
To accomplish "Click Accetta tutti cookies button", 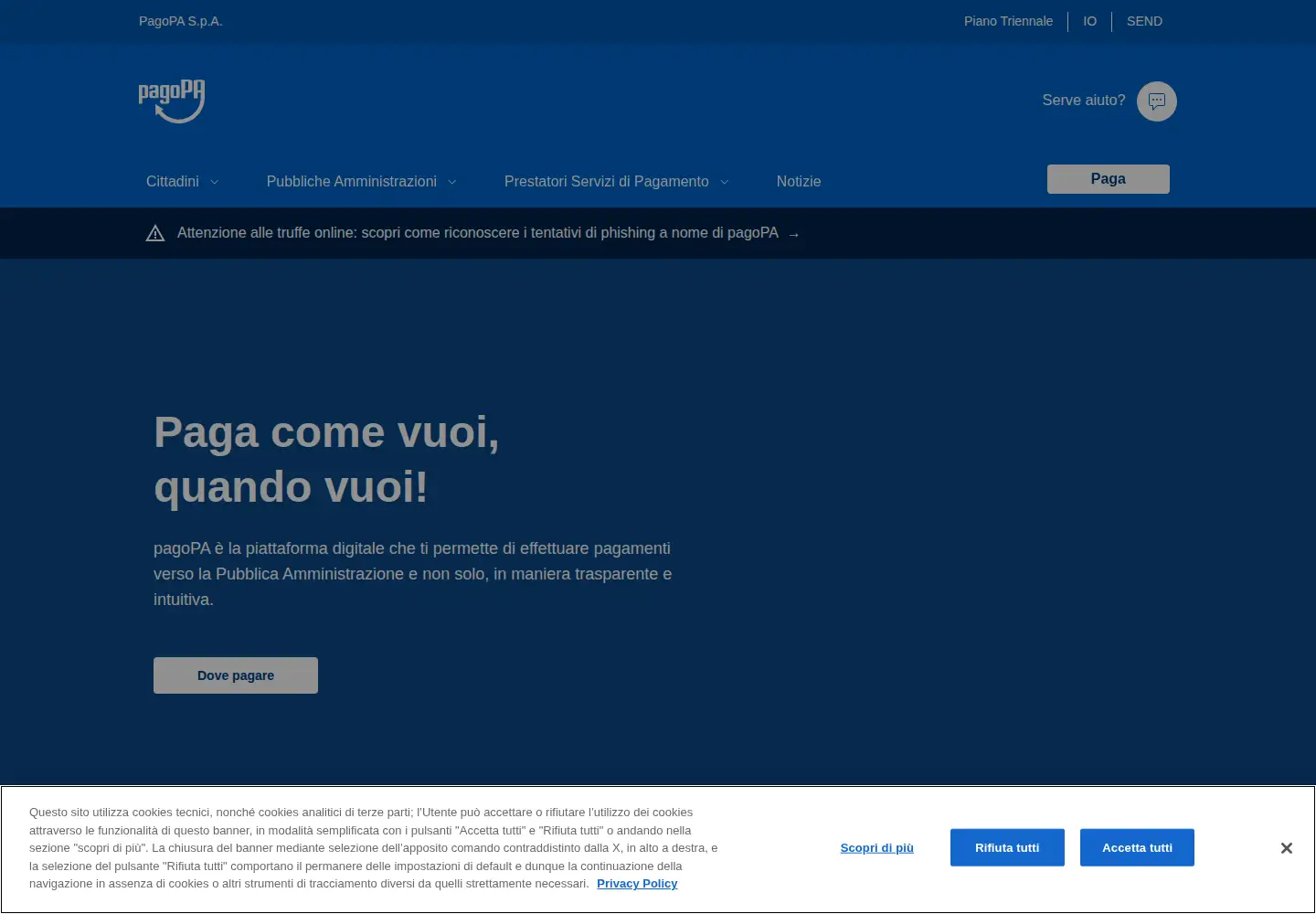I will (1137, 848).
